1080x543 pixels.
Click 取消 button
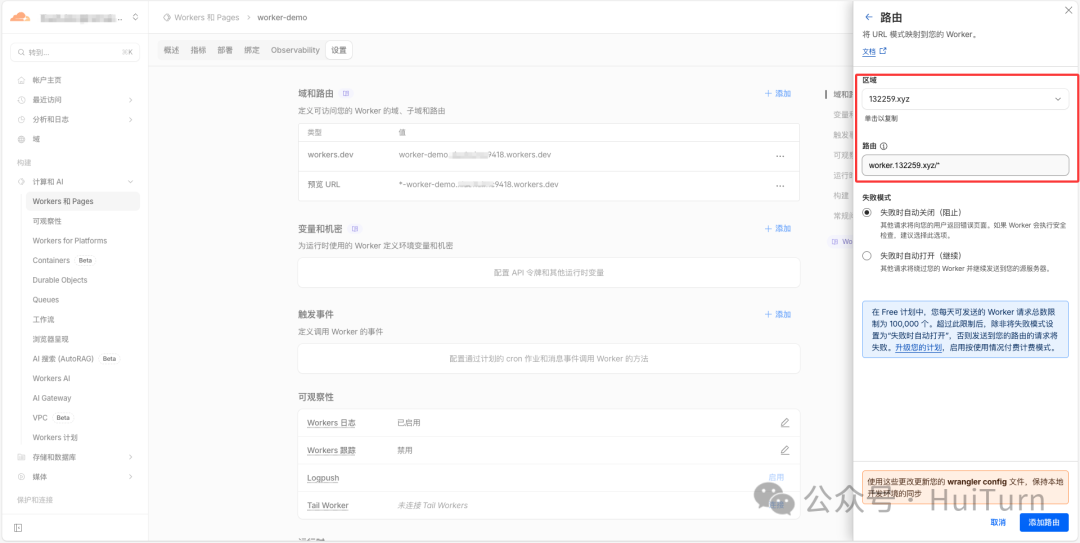tap(997, 522)
